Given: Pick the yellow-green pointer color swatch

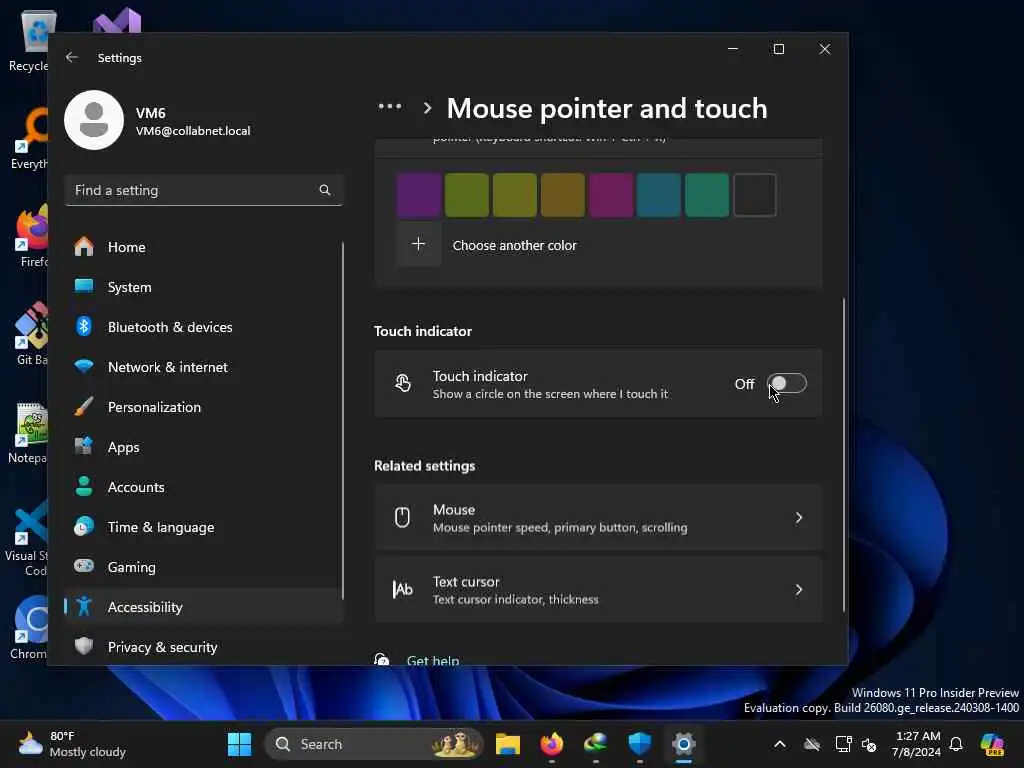Looking at the screenshot, I should [x=515, y=195].
